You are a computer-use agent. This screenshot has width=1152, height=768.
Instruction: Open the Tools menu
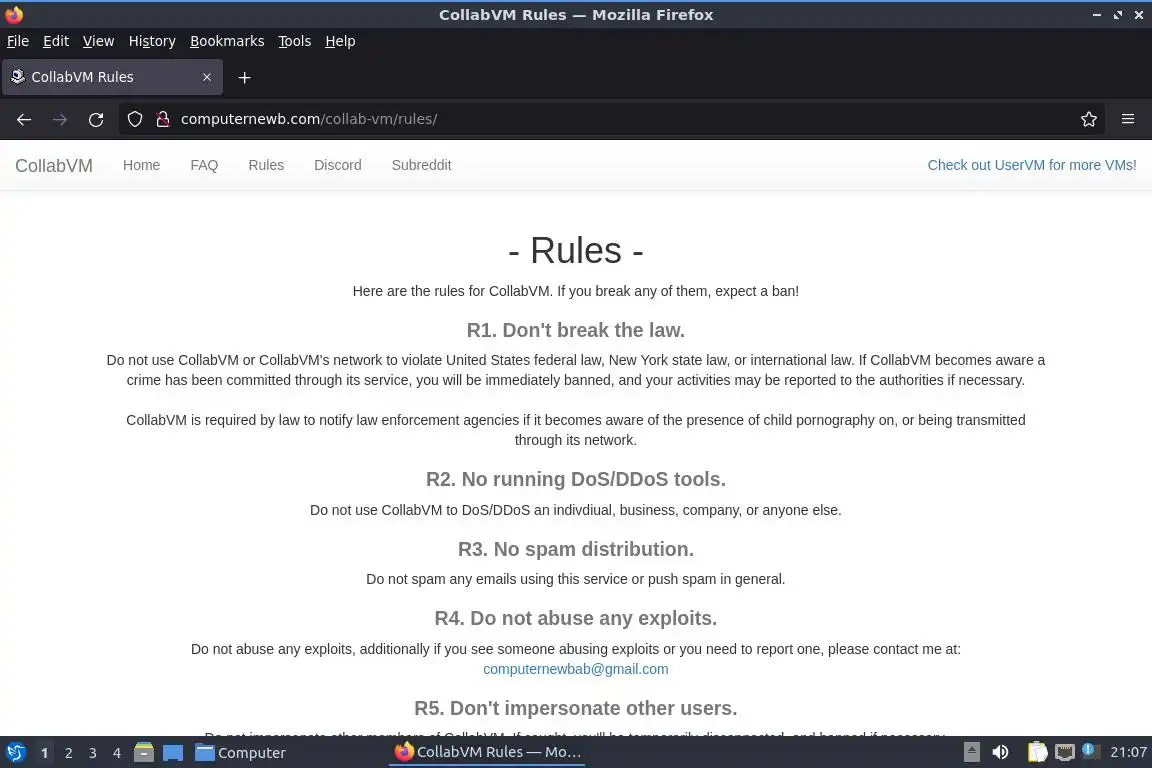click(x=295, y=41)
